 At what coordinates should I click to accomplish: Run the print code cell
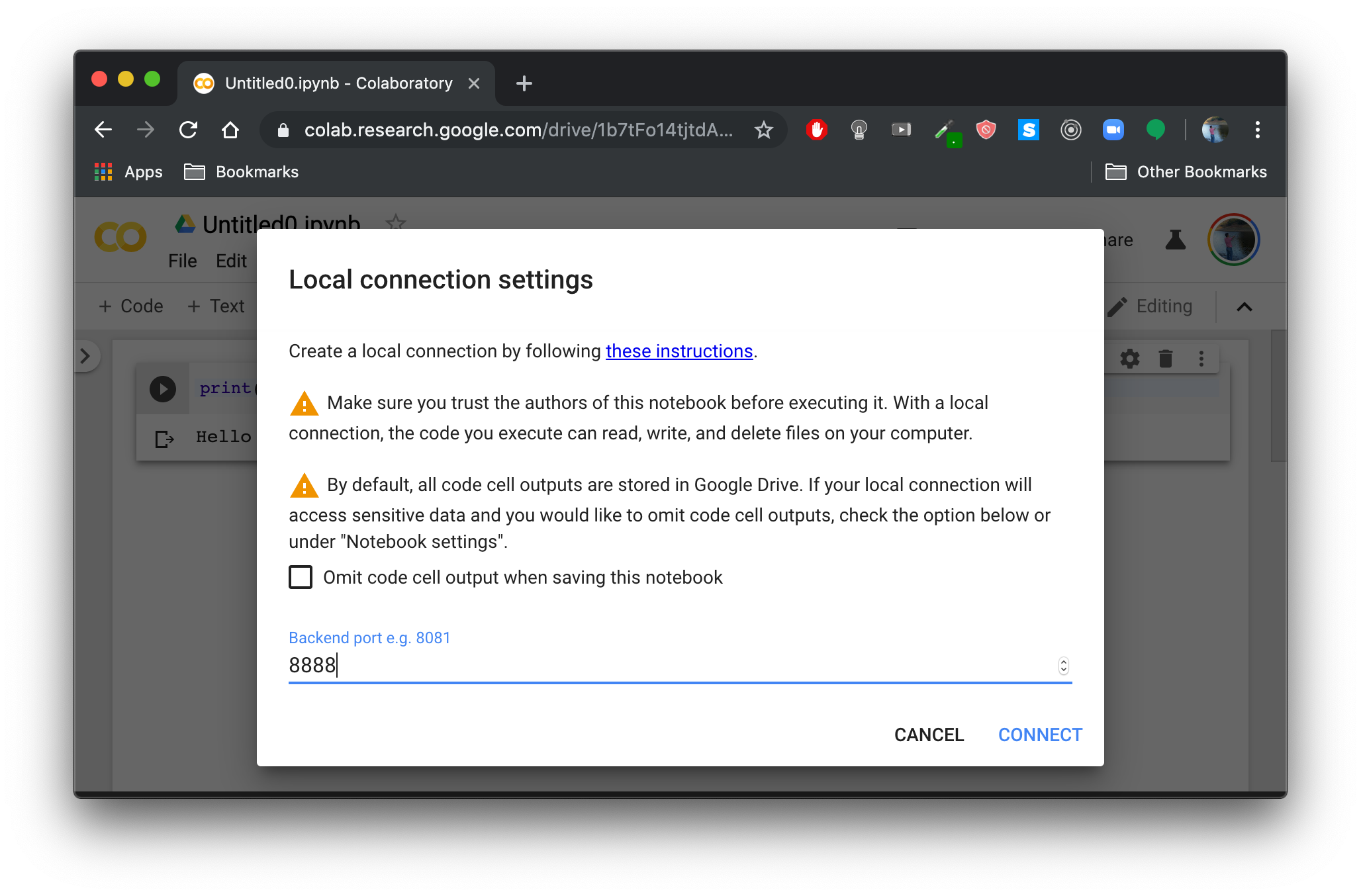tap(162, 388)
